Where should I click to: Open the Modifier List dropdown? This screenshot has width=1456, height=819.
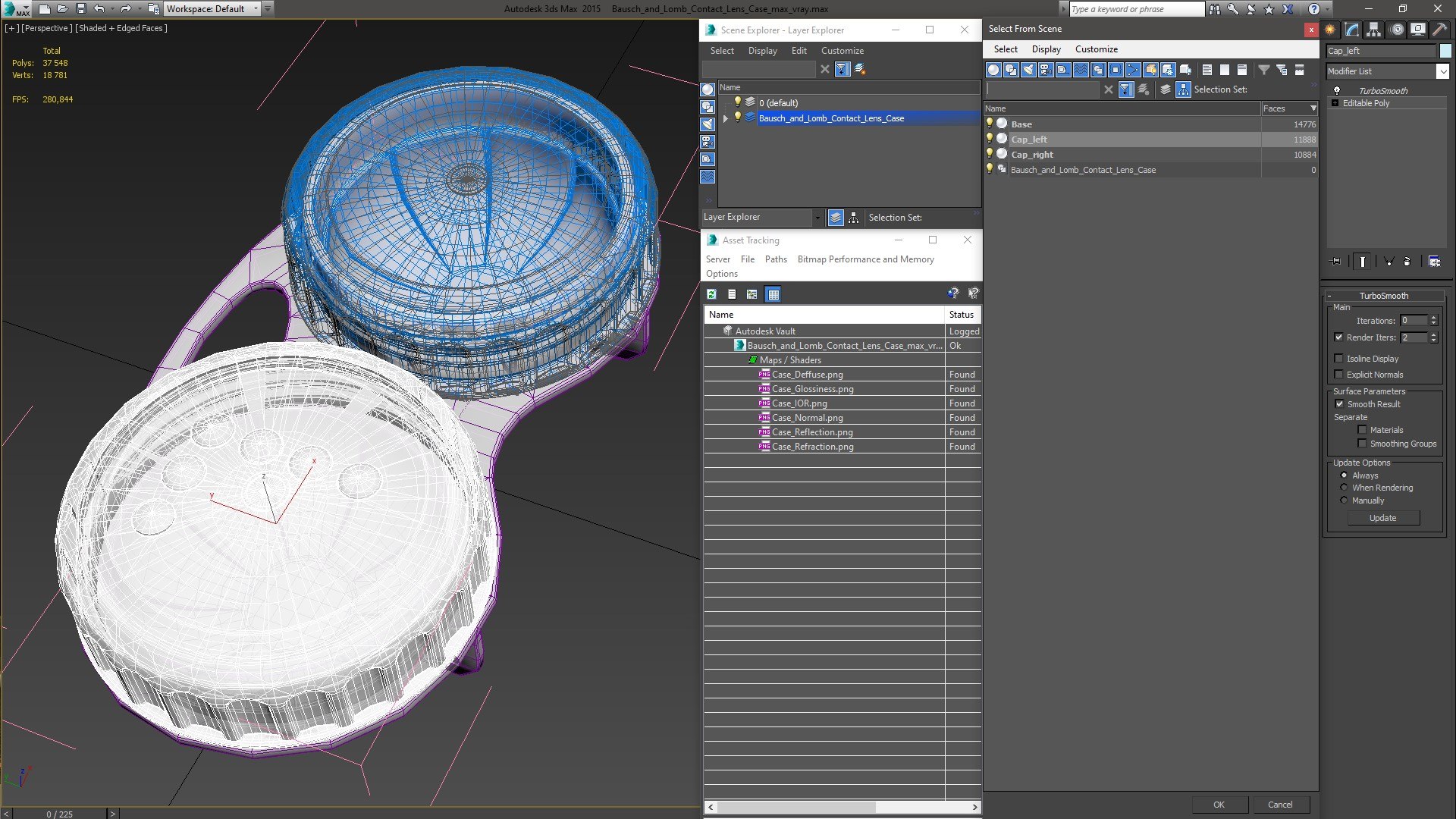(x=1442, y=71)
